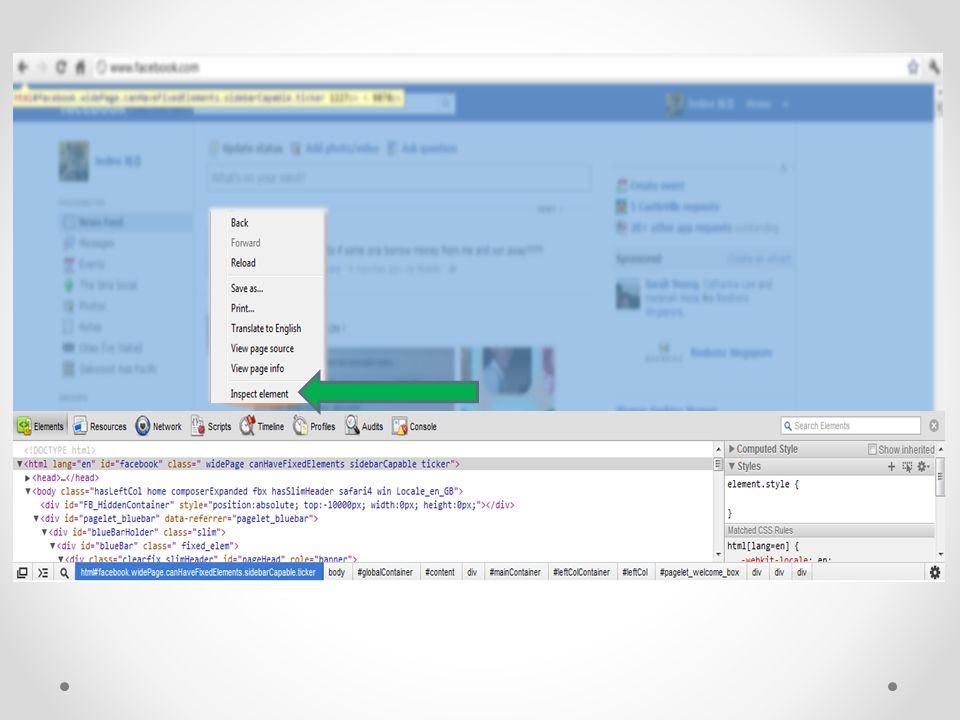960x720 pixels.
Task: Open the Console panel
Action: pos(414,426)
